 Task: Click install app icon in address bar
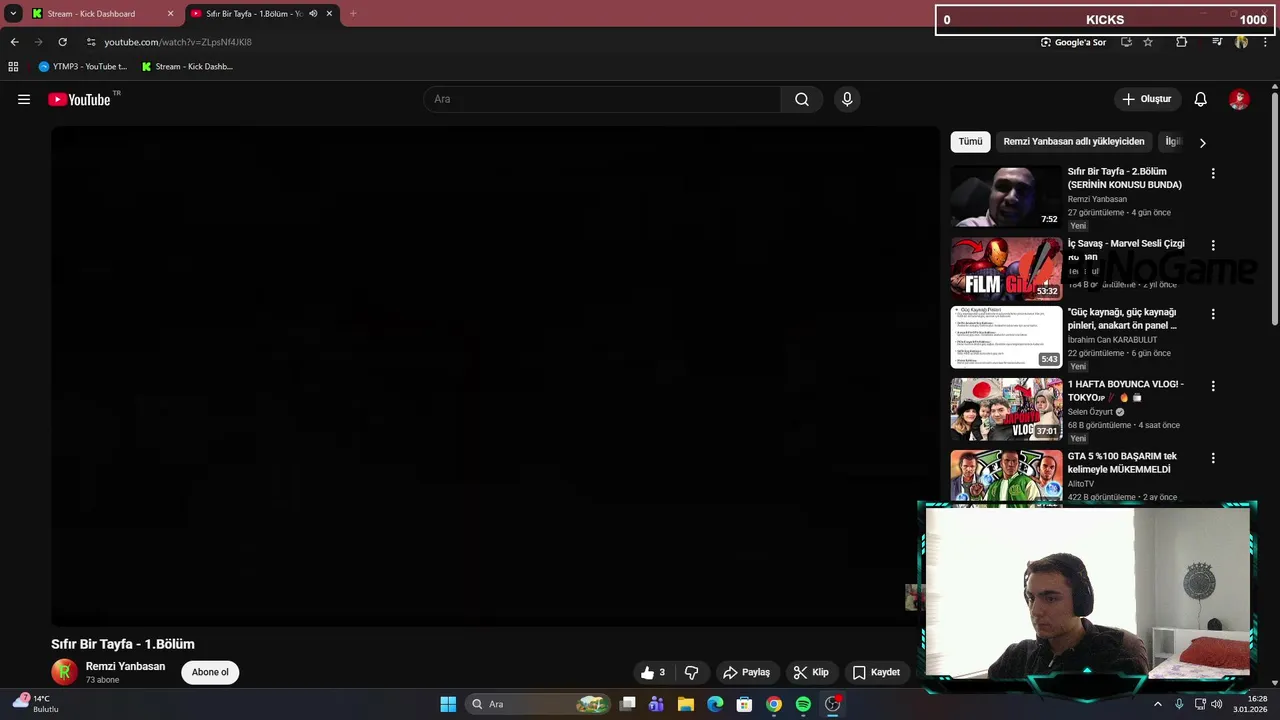1126,42
